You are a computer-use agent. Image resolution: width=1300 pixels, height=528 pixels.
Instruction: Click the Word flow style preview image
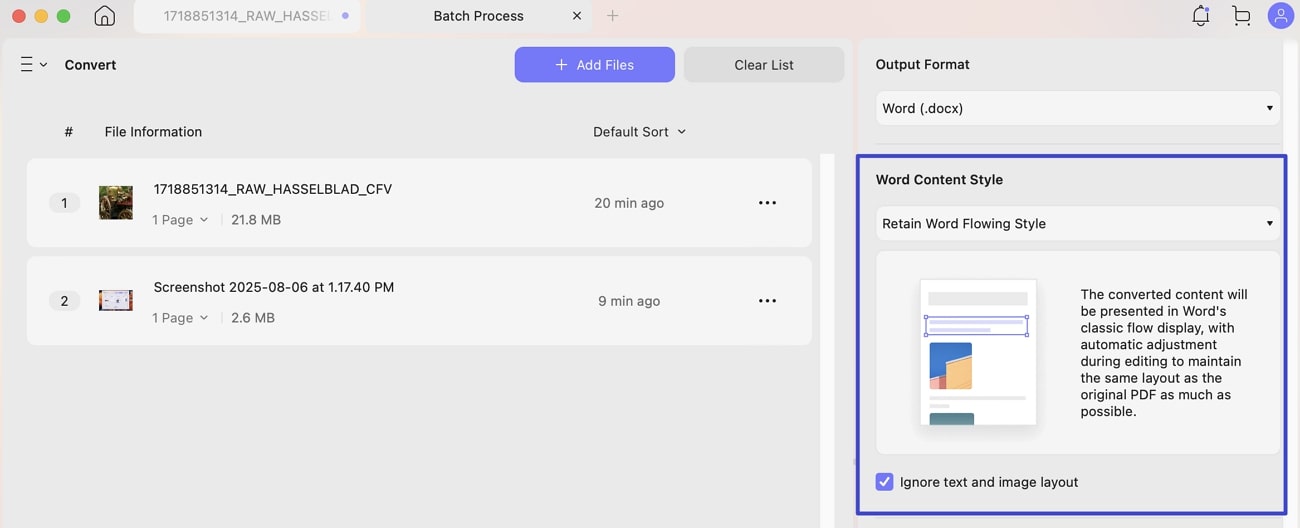tap(978, 352)
